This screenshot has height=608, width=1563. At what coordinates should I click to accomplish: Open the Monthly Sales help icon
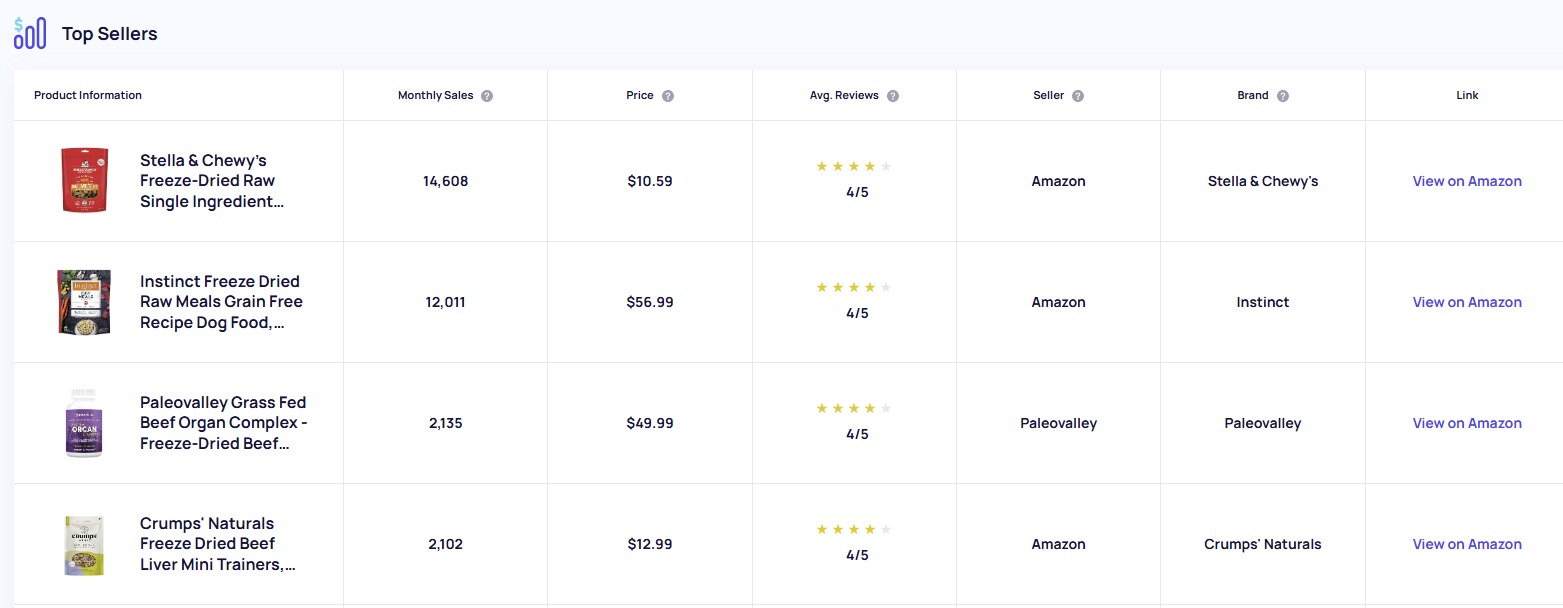click(x=487, y=95)
